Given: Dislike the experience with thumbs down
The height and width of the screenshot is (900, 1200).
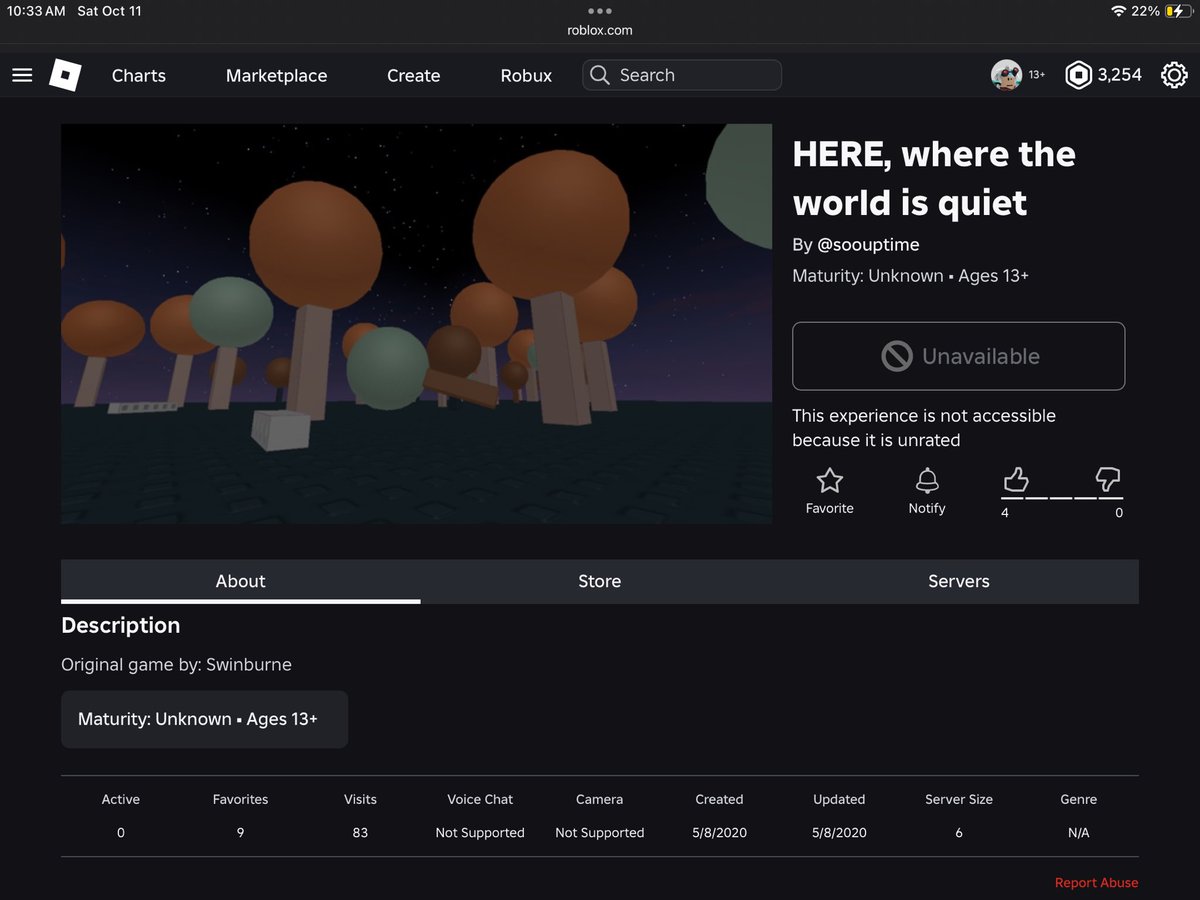Looking at the screenshot, I should 1108,481.
